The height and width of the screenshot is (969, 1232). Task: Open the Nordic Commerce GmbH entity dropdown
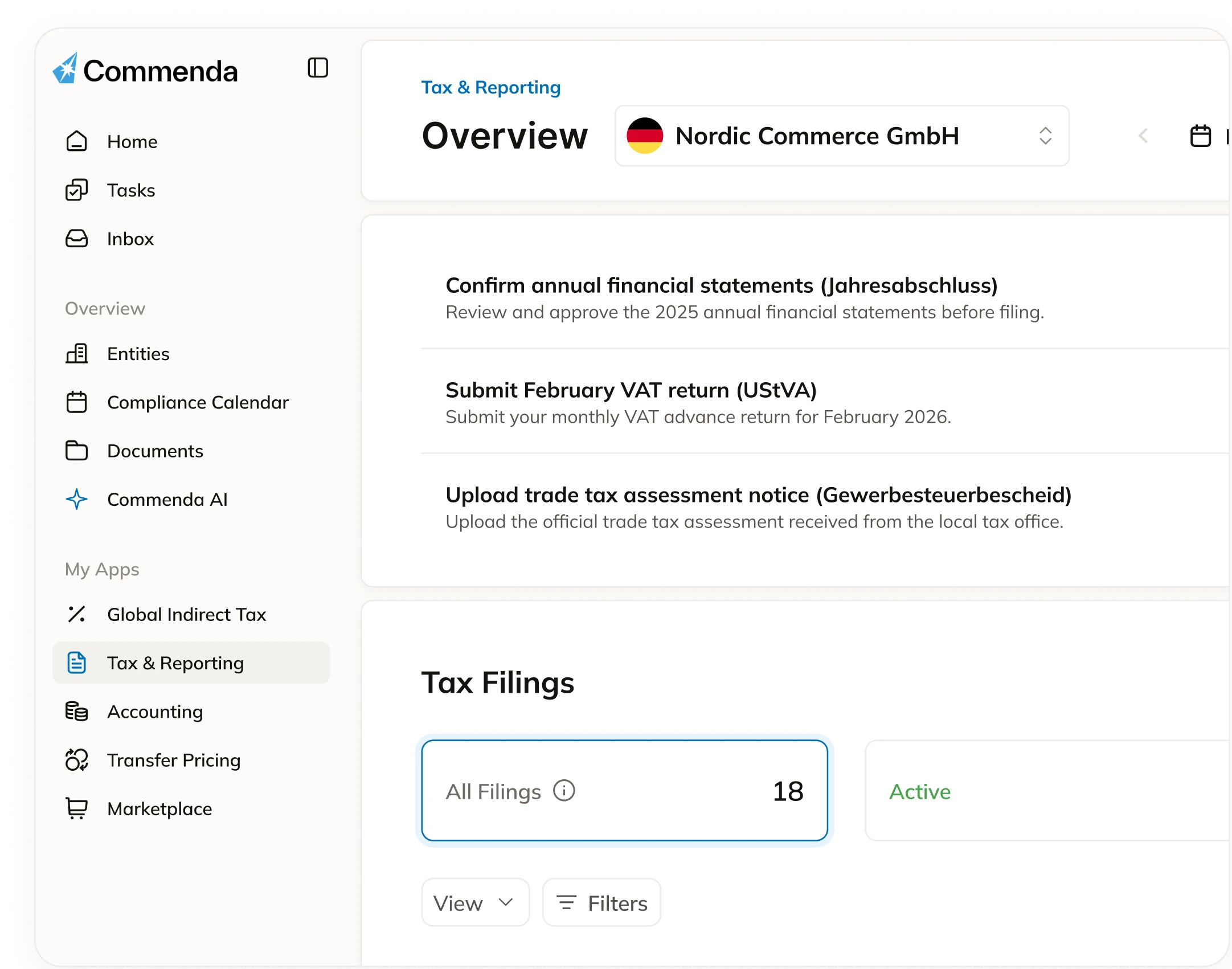842,136
